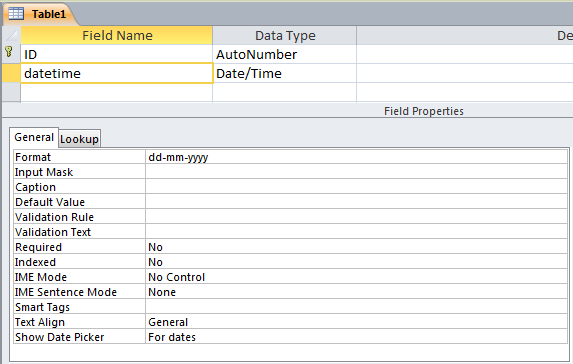This screenshot has height=364, width=573.
Task: Click the datetime row selector
Action: click(11, 73)
